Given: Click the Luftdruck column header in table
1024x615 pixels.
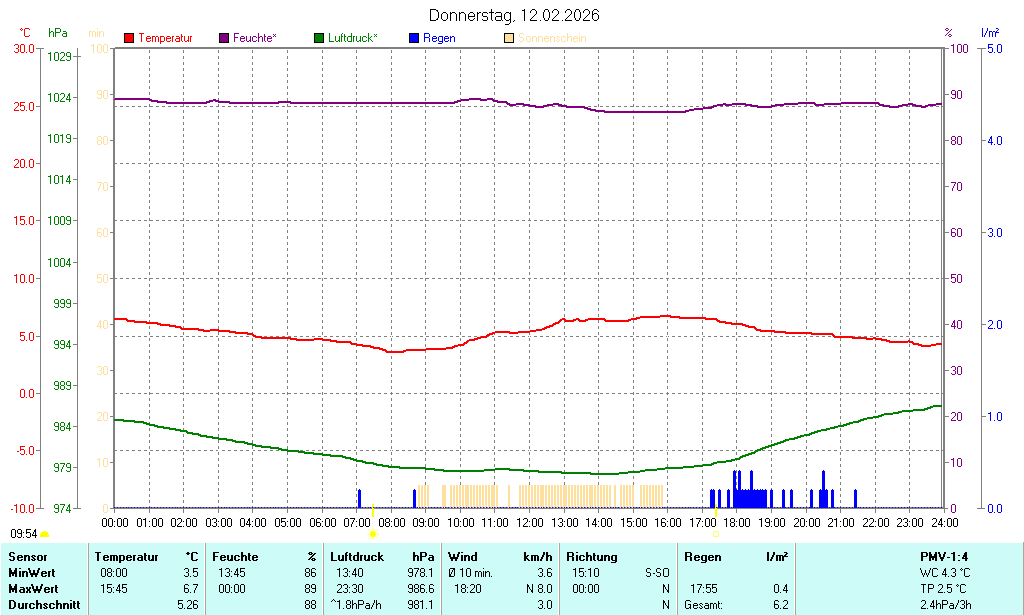Looking at the screenshot, I should point(357,557).
